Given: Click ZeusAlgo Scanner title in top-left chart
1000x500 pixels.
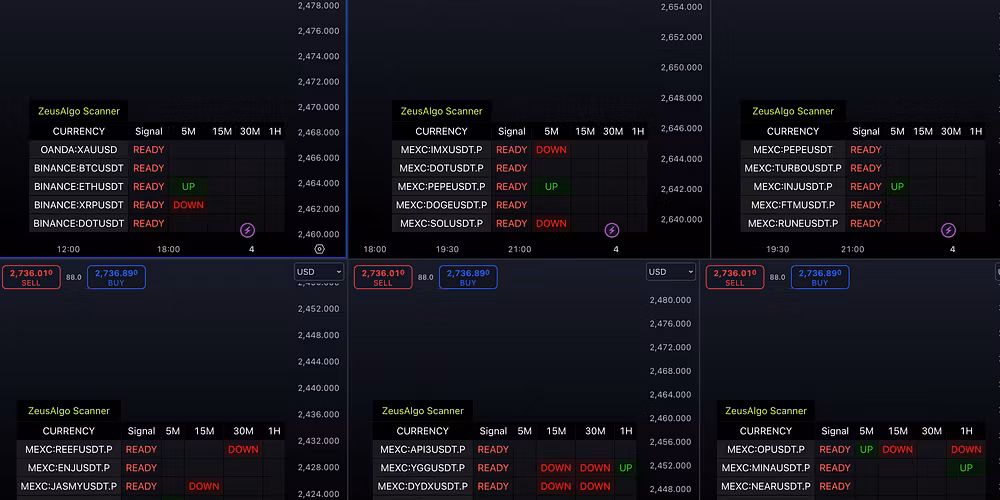Looking at the screenshot, I should (79, 111).
